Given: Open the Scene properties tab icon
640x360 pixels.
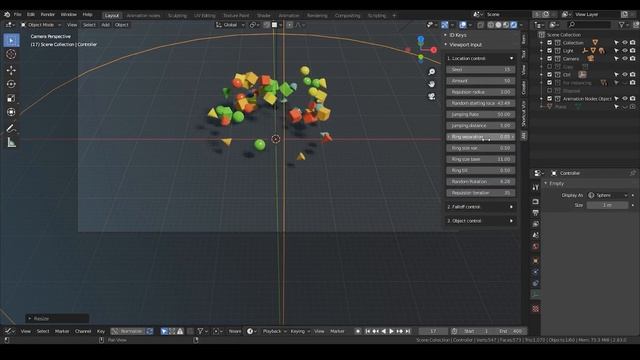Looking at the screenshot, I should click(x=535, y=235).
